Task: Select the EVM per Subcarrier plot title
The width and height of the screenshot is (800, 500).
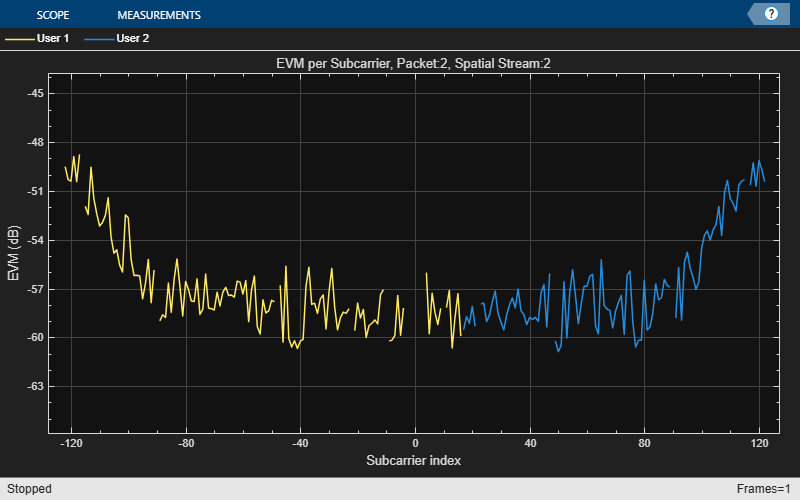Action: point(414,64)
